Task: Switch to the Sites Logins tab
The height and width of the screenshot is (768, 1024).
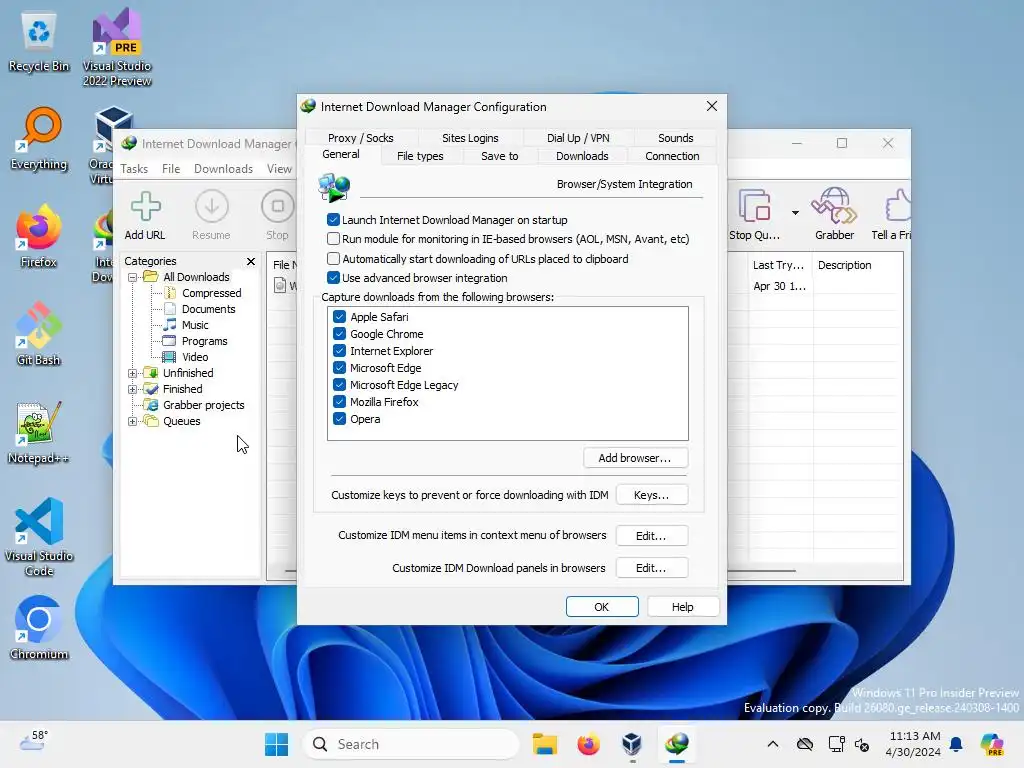Action: pos(470,138)
